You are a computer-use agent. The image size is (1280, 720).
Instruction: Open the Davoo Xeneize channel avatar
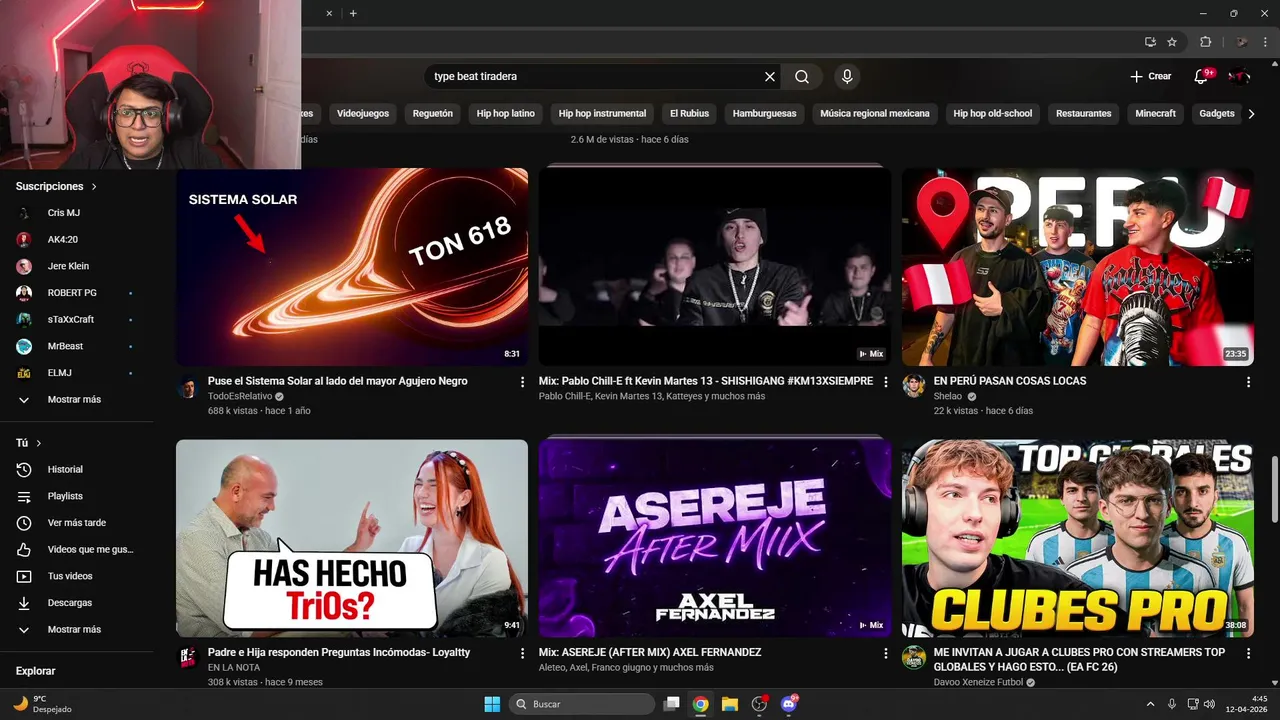pyautogui.click(x=914, y=658)
